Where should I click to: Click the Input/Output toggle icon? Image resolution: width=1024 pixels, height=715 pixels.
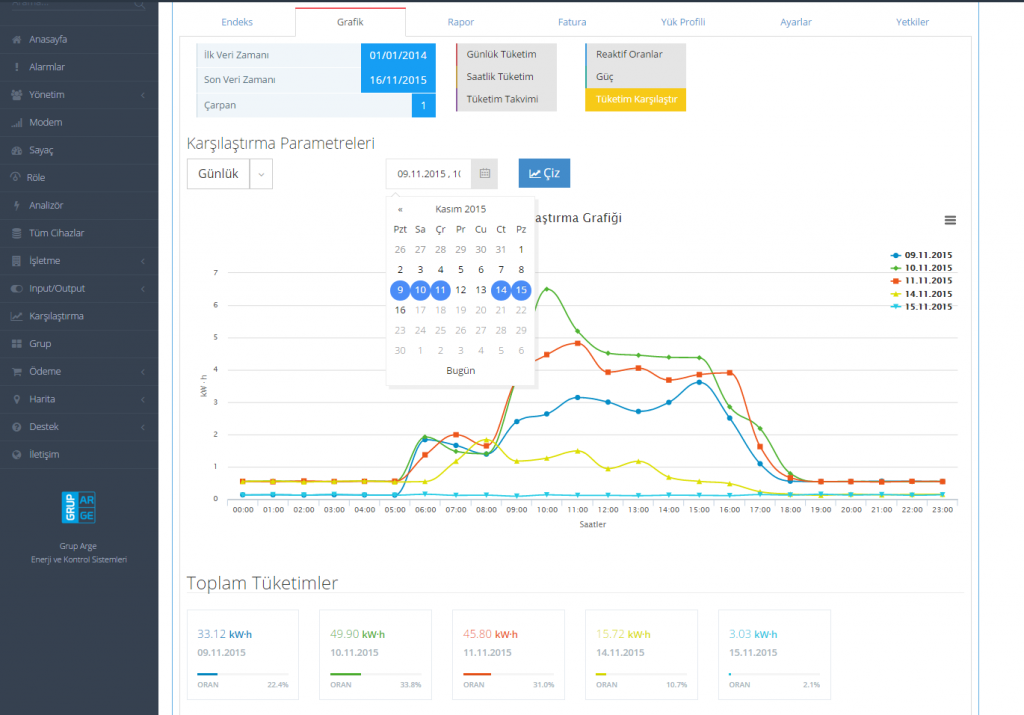16,289
